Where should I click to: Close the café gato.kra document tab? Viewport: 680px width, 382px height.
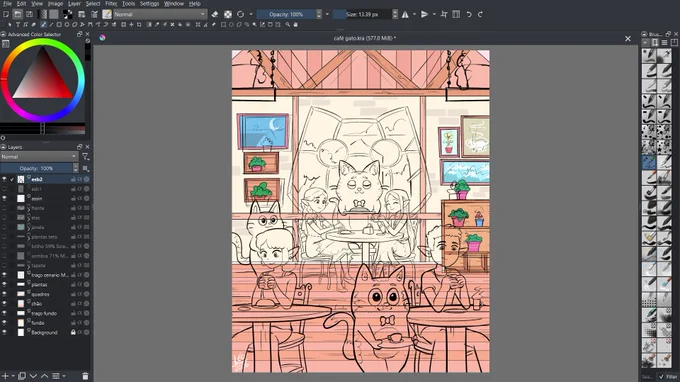[x=628, y=39]
